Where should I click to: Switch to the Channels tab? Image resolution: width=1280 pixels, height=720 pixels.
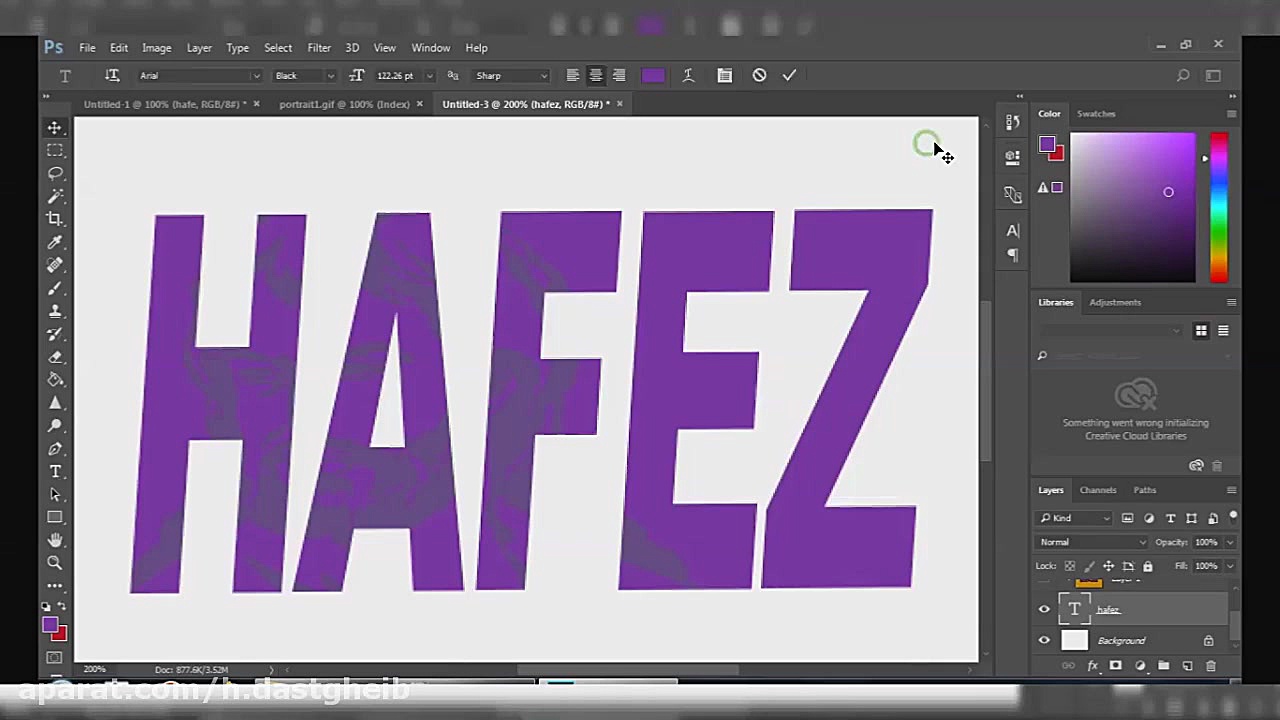1097,490
